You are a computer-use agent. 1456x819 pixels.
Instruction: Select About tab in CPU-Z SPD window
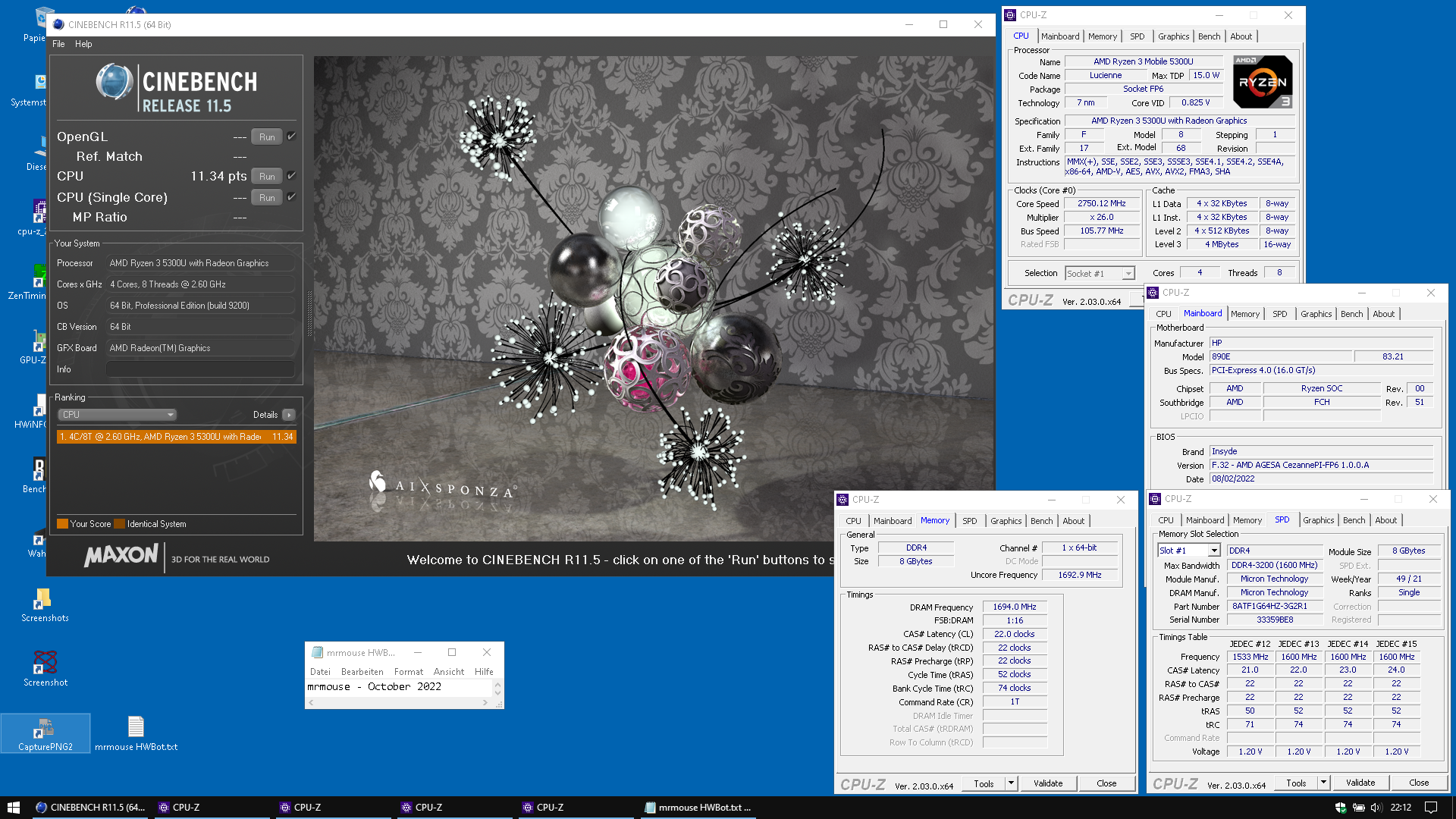(1385, 520)
